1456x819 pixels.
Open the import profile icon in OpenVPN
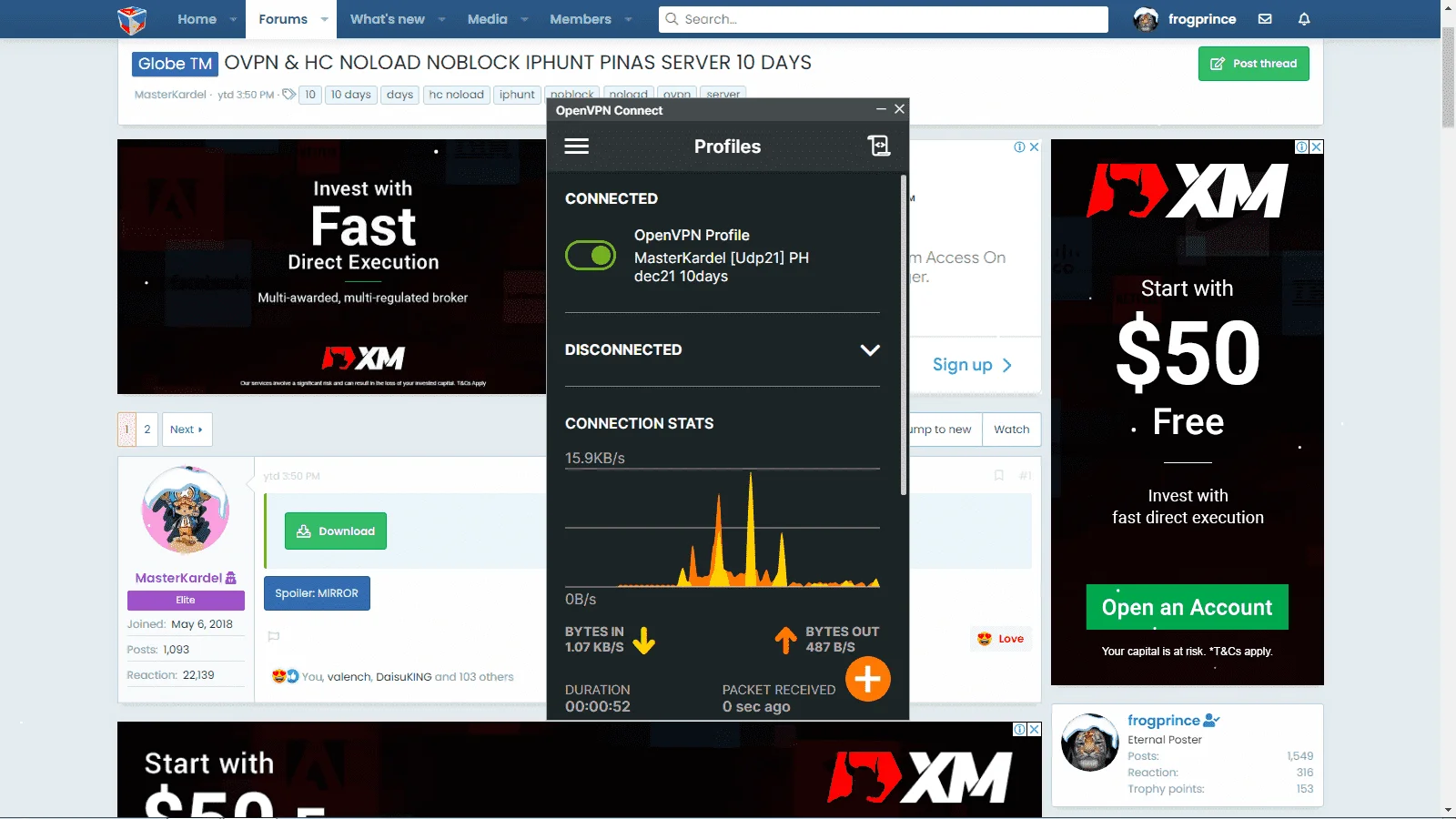pos(878,146)
